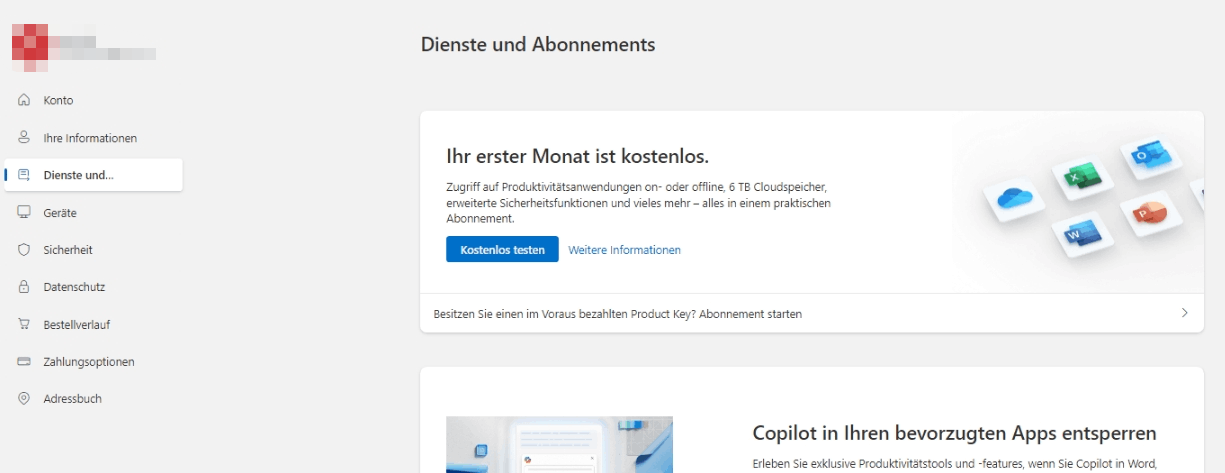The image size is (1225, 473).
Task: Click the Sicherheit shield icon
Action: pos(25,250)
